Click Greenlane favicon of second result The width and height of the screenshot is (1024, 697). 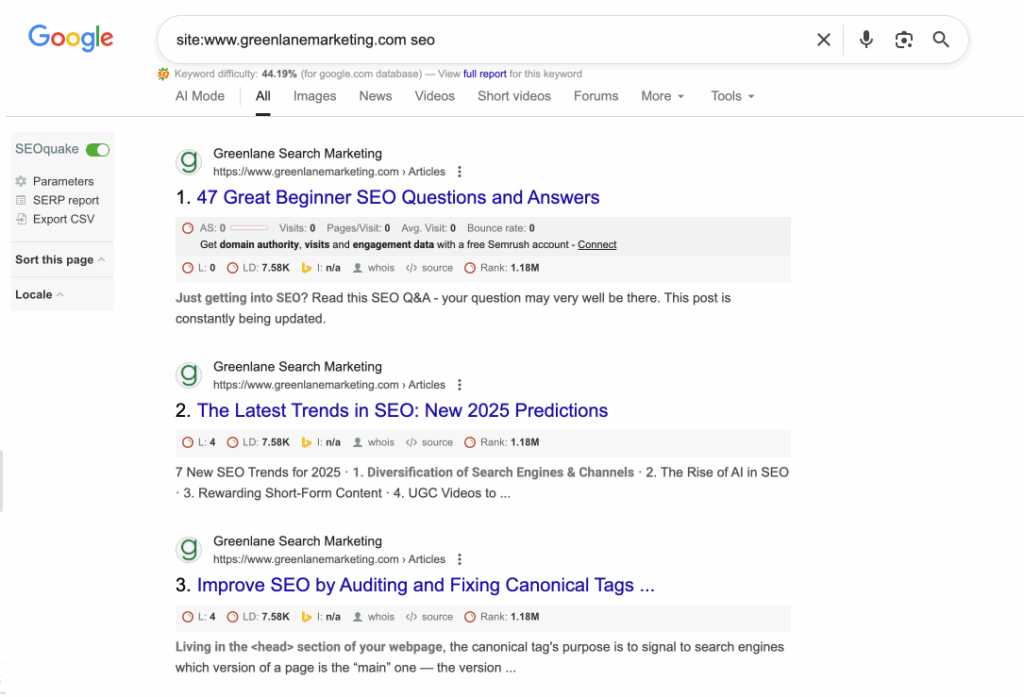point(188,375)
